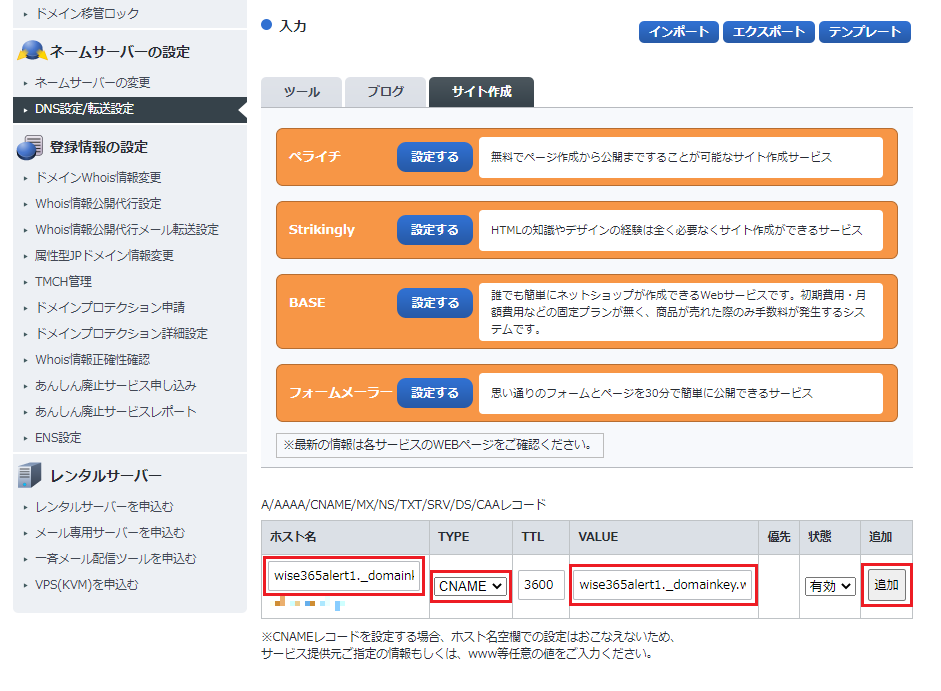Click the テンプレート button
The height and width of the screenshot is (691, 941).
point(864,32)
